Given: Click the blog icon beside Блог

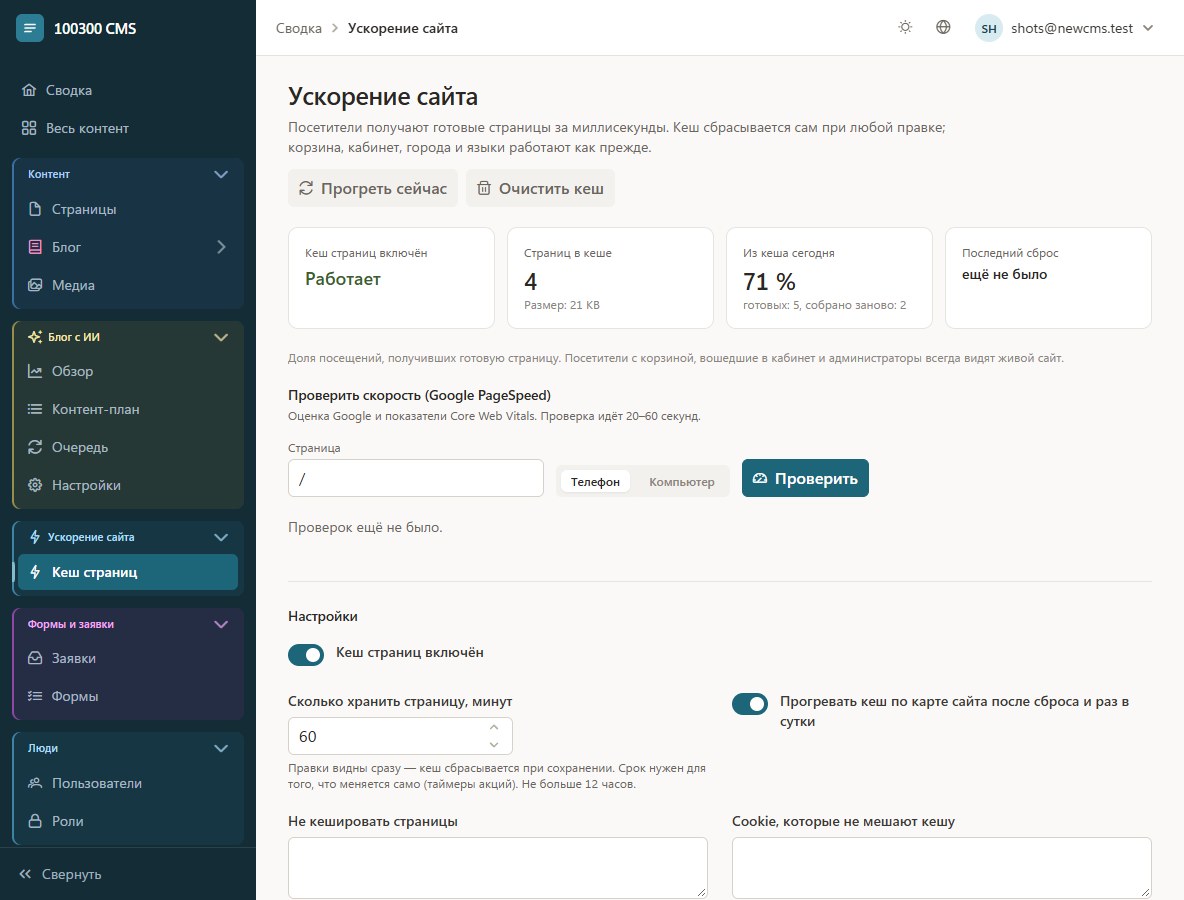Looking at the screenshot, I should point(35,246).
